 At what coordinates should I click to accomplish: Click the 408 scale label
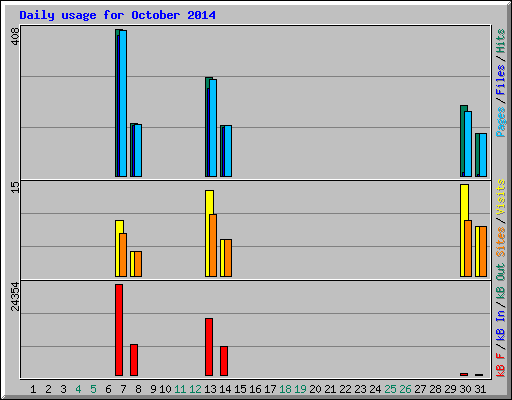15,37
